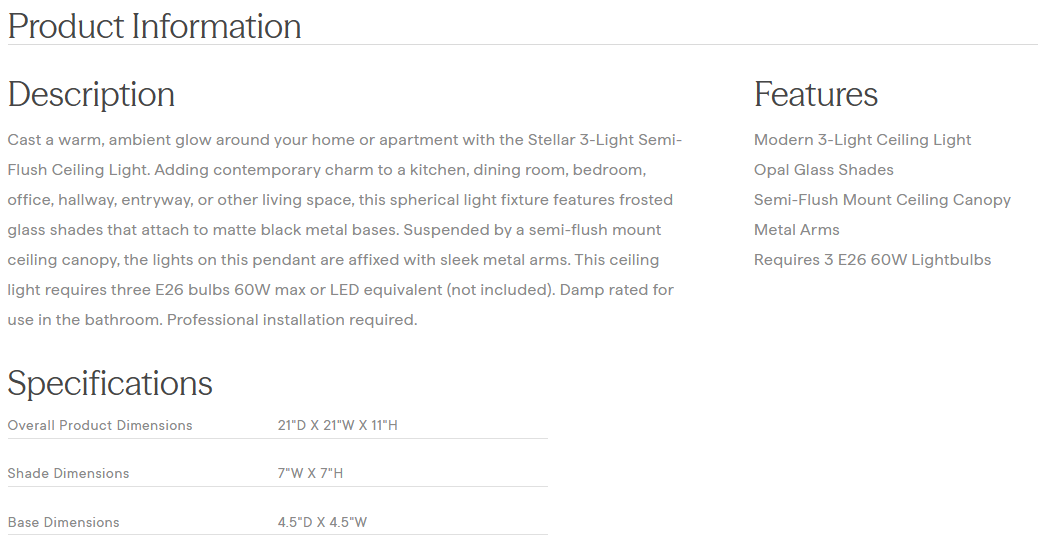Click the Features section heading
Image resolution: width=1038 pixels, height=550 pixels.
[x=815, y=95]
